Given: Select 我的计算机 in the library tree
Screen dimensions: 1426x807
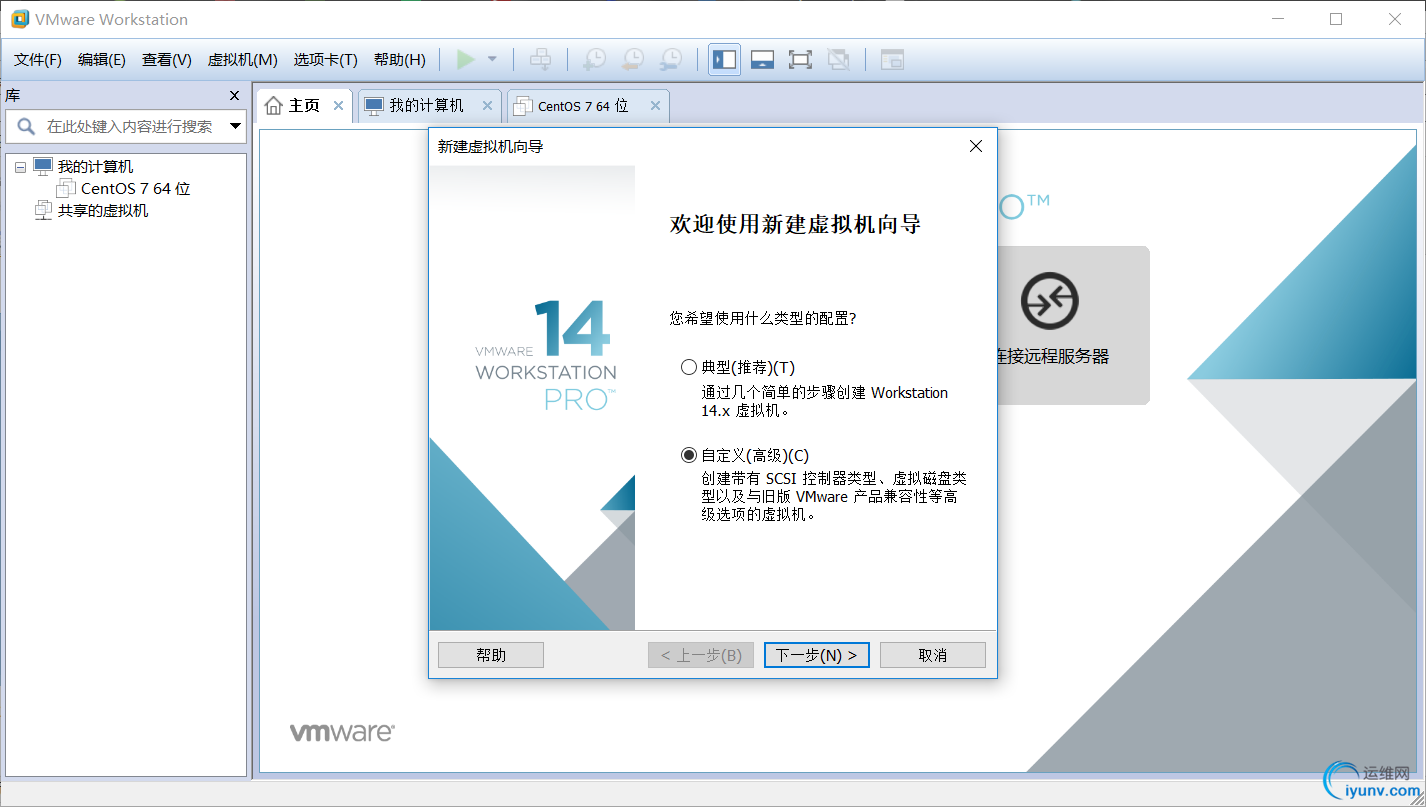Looking at the screenshot, I should 95,167.
